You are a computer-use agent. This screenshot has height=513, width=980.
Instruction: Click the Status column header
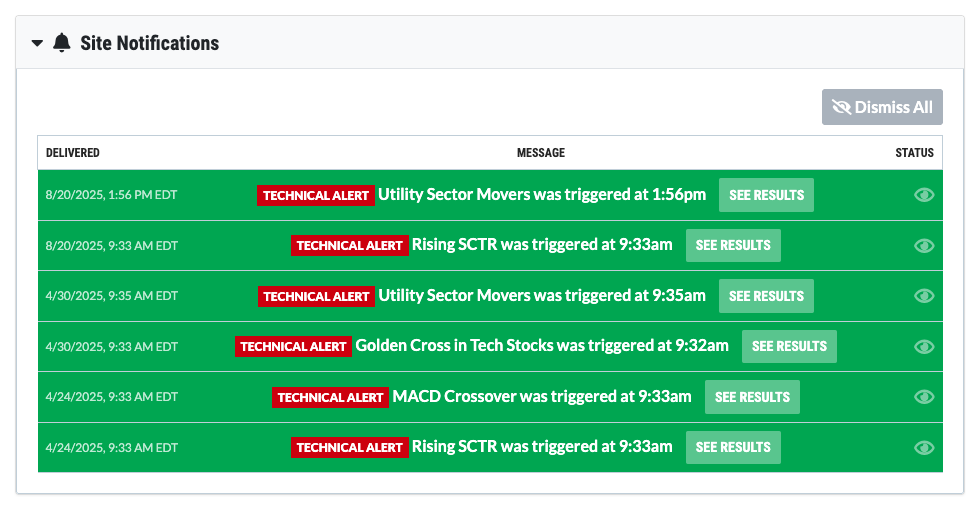[x=914, y=153]
